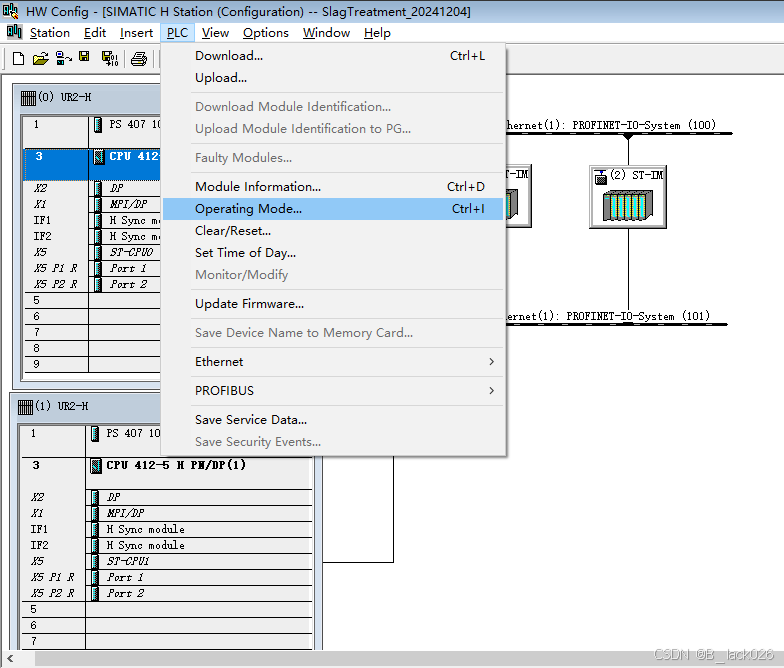
Task: Select Port 1 row in rack 0
Action: (92, 268)
